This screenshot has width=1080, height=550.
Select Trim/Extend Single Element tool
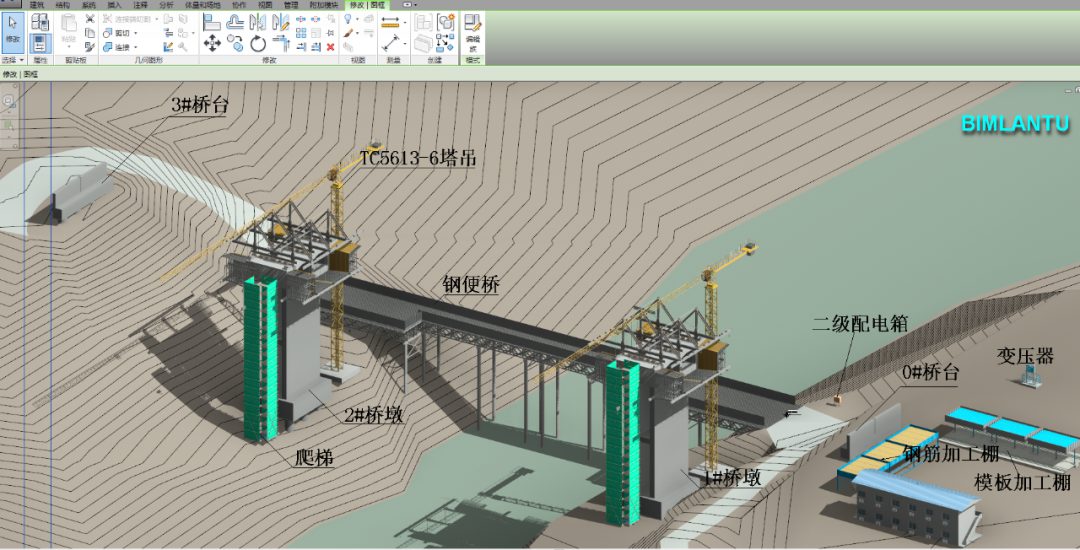(300, 47)
